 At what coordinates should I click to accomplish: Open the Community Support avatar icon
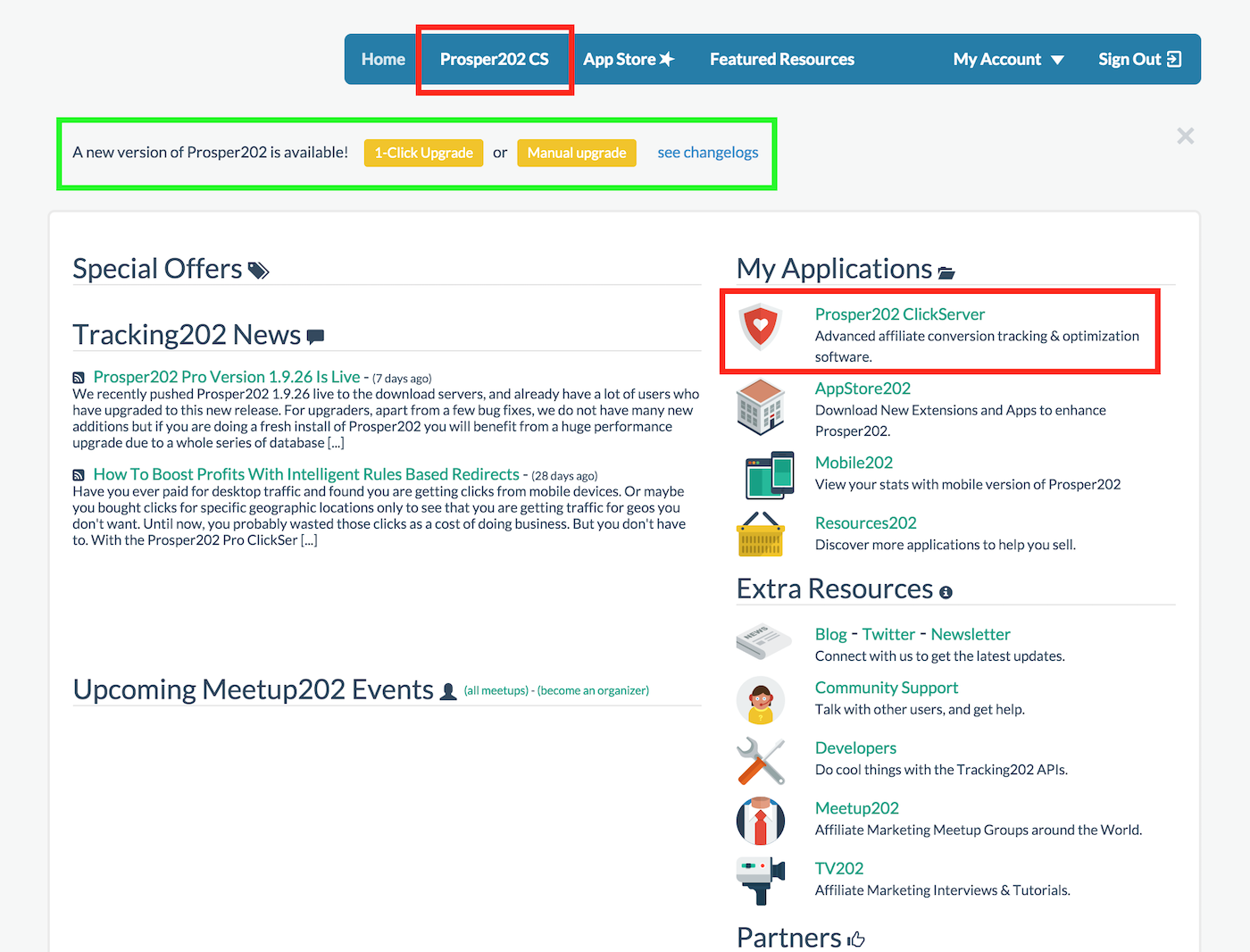[x=760, y=700]
